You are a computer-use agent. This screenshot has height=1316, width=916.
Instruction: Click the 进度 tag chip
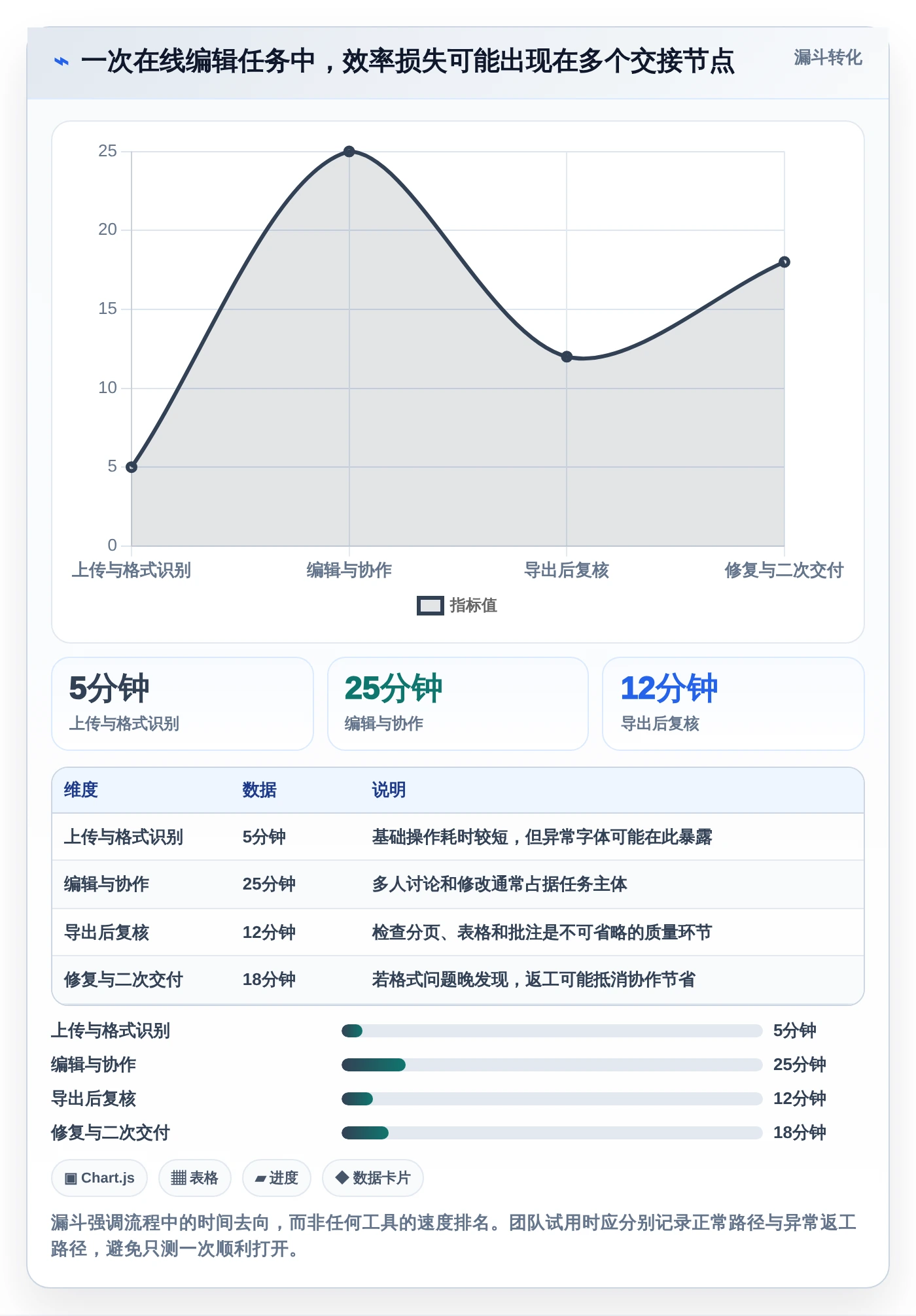[x=276, y=1178]
